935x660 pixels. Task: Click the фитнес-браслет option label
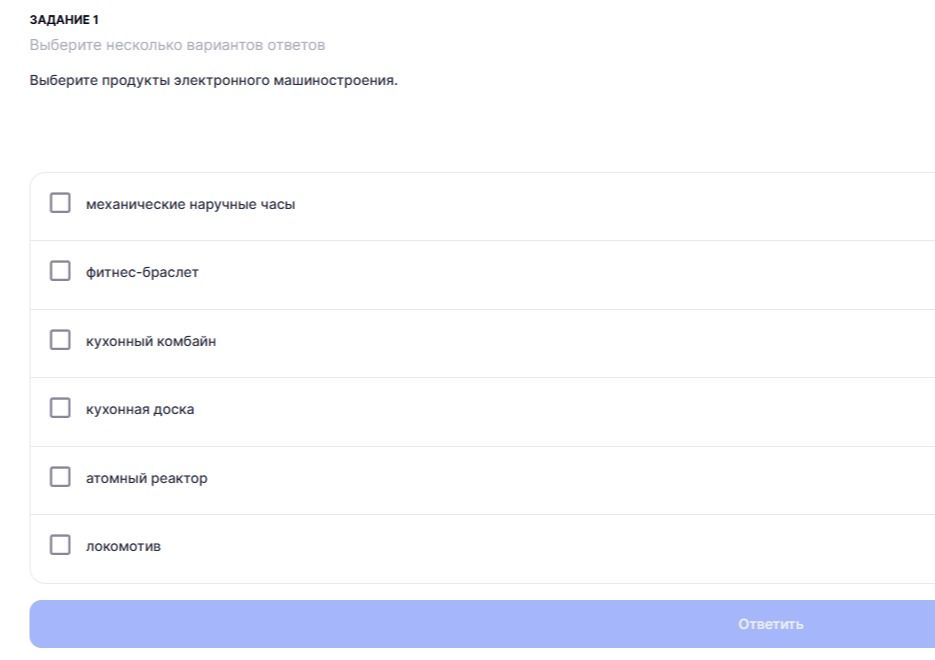tap(142, 272)
